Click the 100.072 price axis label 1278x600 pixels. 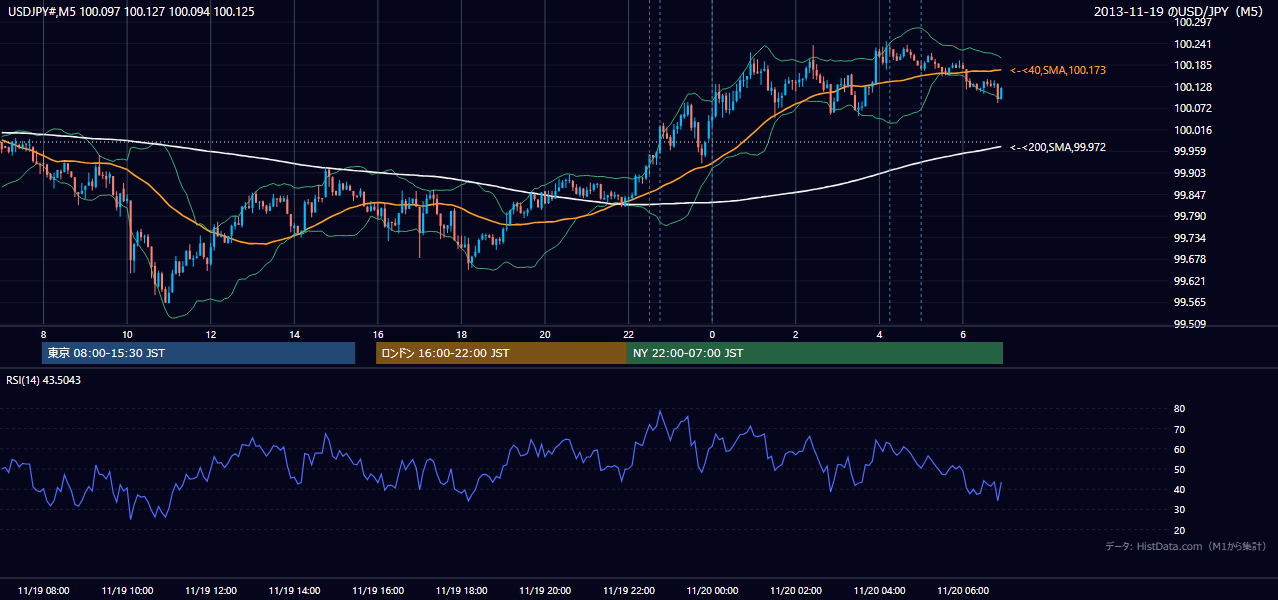point(1192,108)
